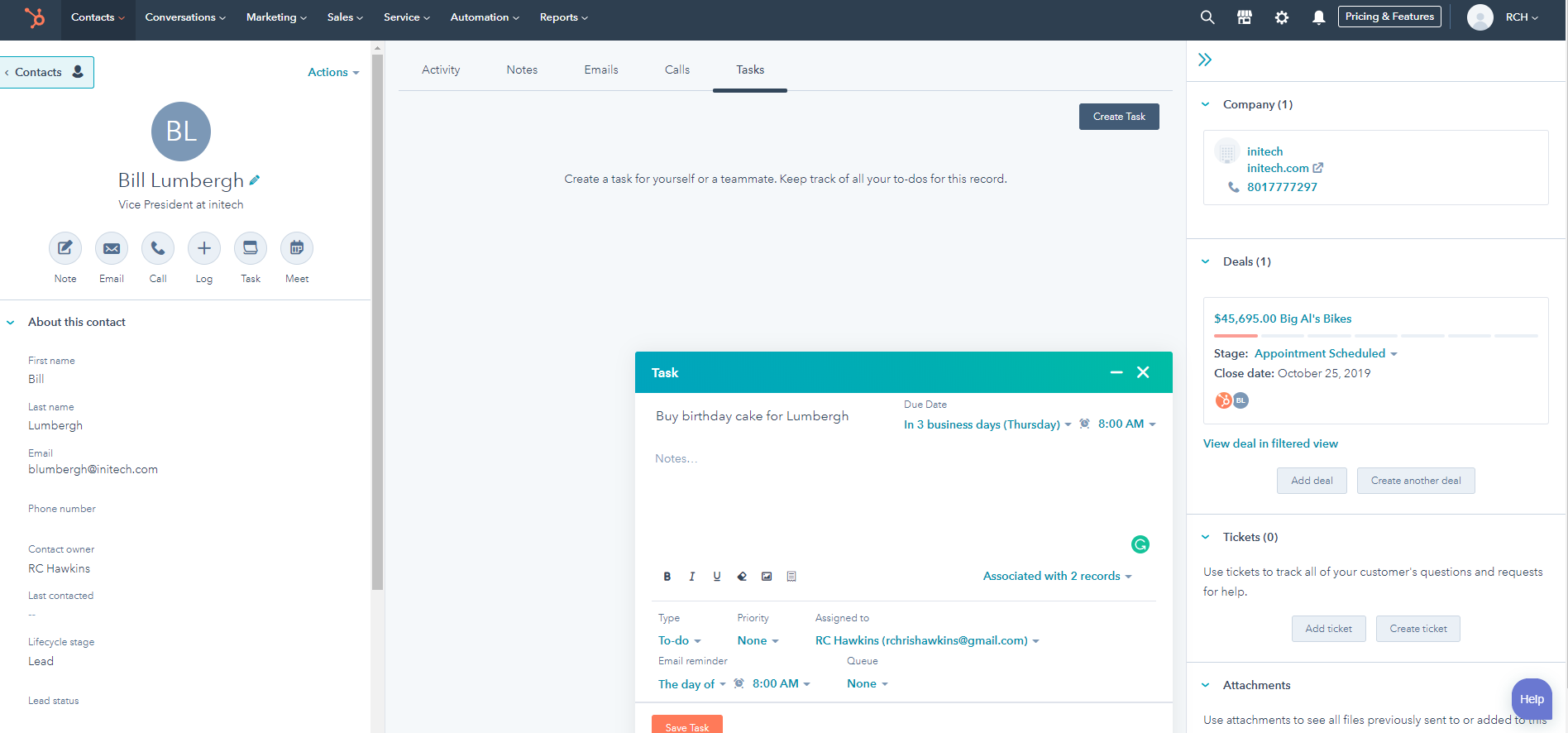1568x733 pixels.
Task: Switch to the Activity tab
Action: (x=441, y=70)
